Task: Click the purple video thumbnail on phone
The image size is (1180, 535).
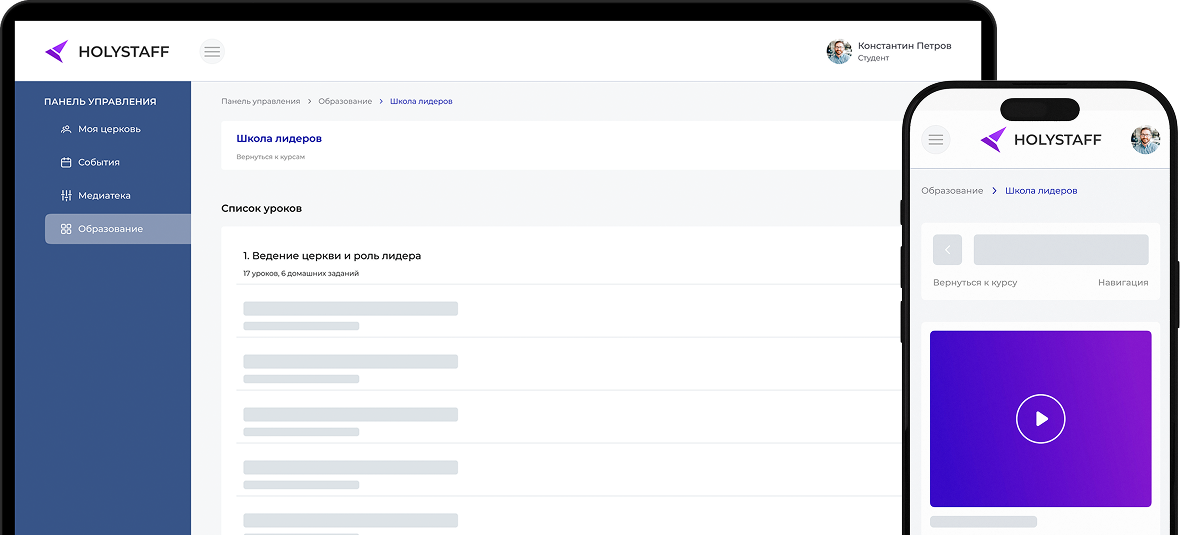Action: point(1041,418)
